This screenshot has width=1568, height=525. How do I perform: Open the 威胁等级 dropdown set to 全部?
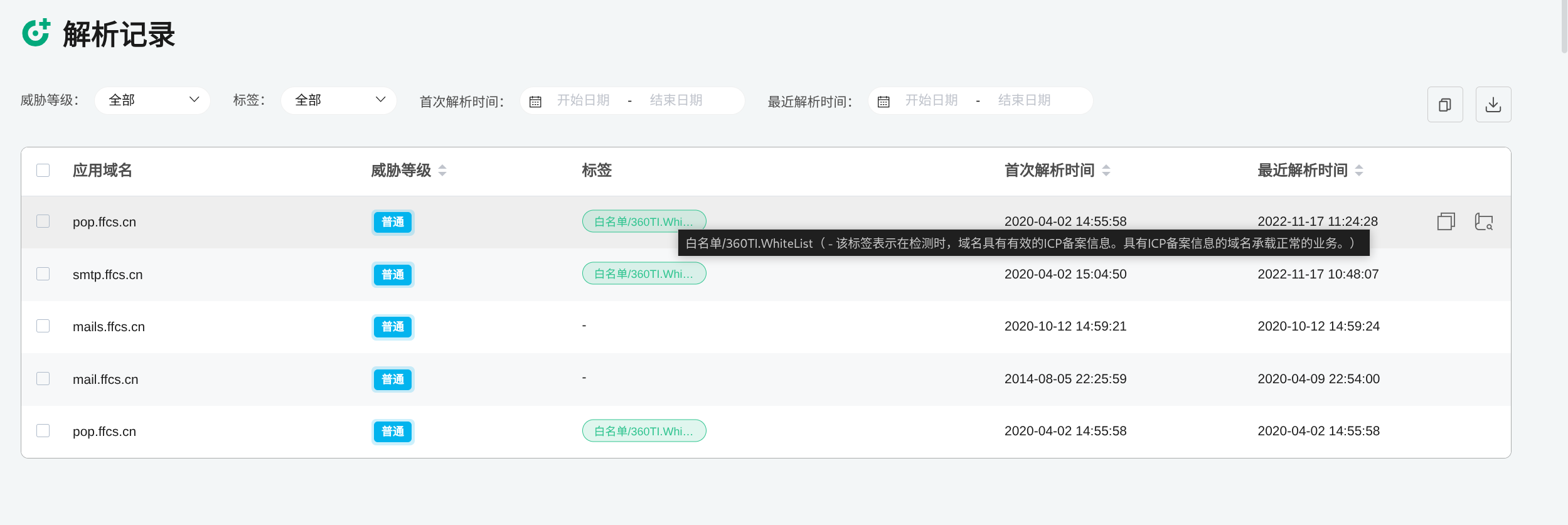[152, 100]
